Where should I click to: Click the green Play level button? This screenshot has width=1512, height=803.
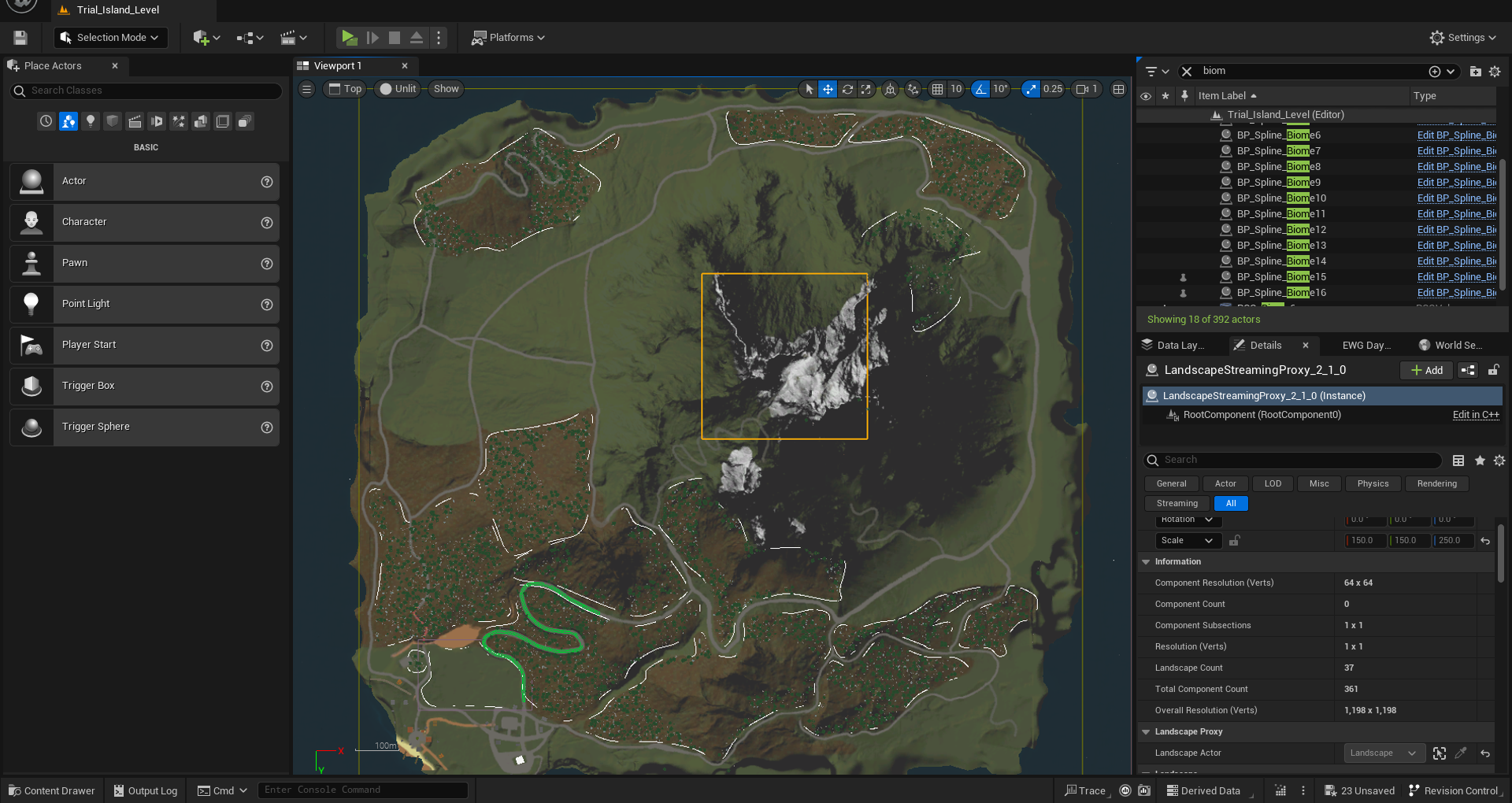[x=349, y=38]
